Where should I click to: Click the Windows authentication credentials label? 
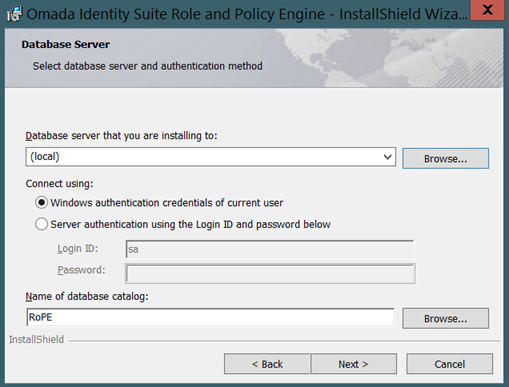167,203
